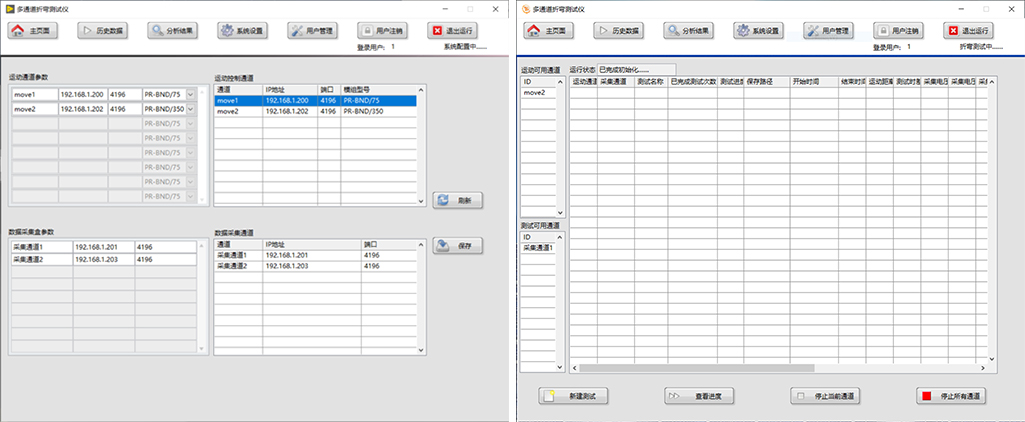Click 退出运行 in the left window
This screenshot has height=422, width=1025.
451,31
